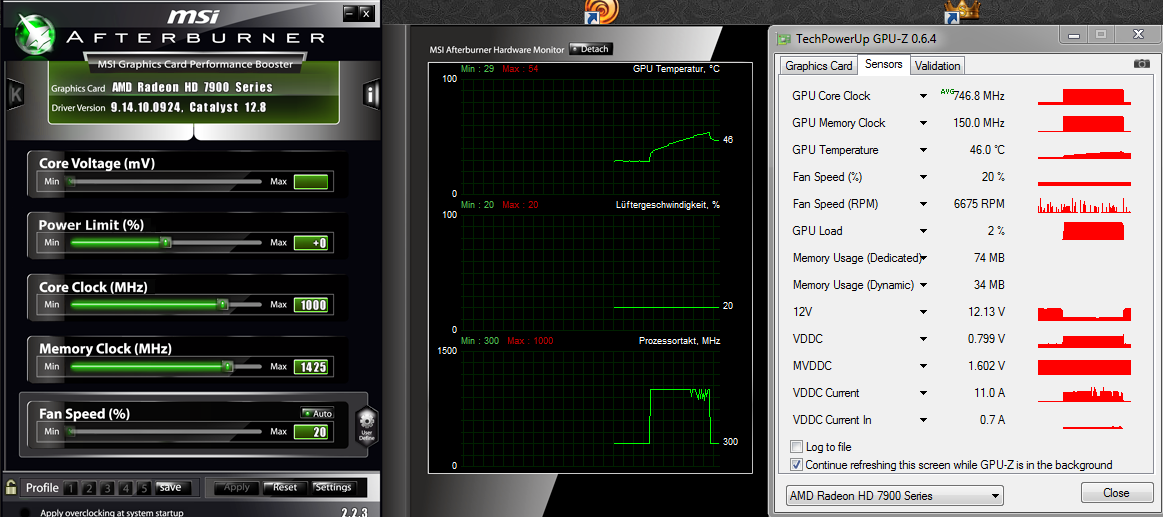Expand the VDDC Current sensor dropdown
The height and width of the screenshot is (517, 1163).
(923, 393)
